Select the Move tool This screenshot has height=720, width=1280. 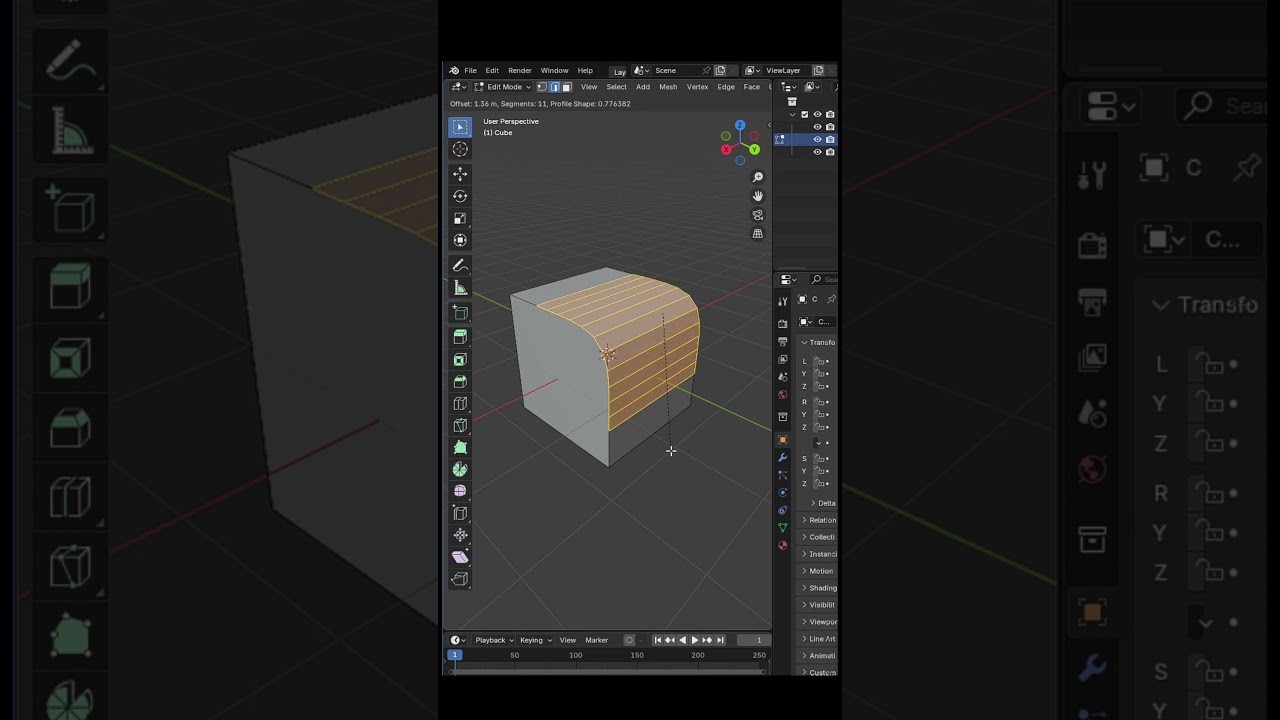pyautogui.click(x=460, y=174)
